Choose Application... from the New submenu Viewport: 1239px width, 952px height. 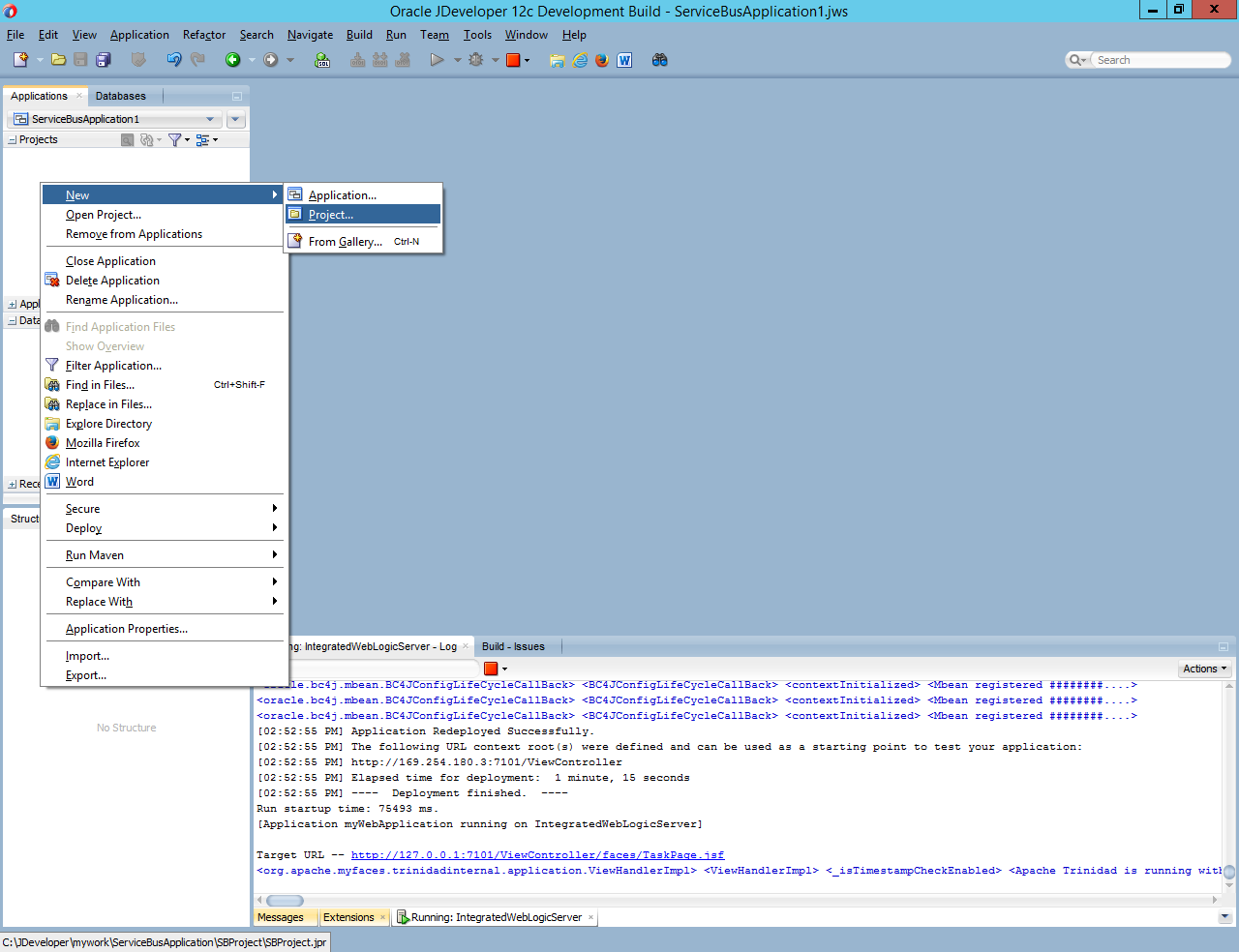coord(363,195)
